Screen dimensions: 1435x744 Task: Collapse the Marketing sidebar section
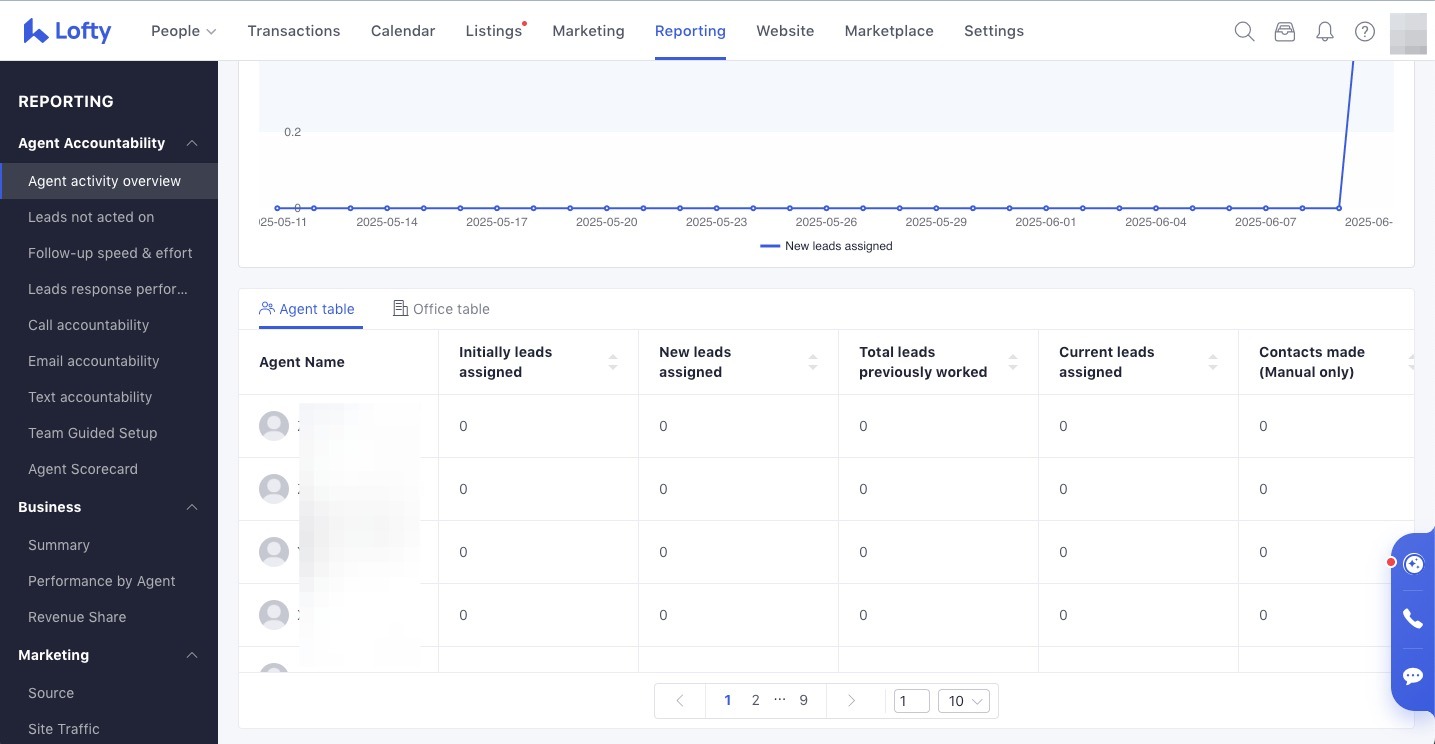click(192, 655)
